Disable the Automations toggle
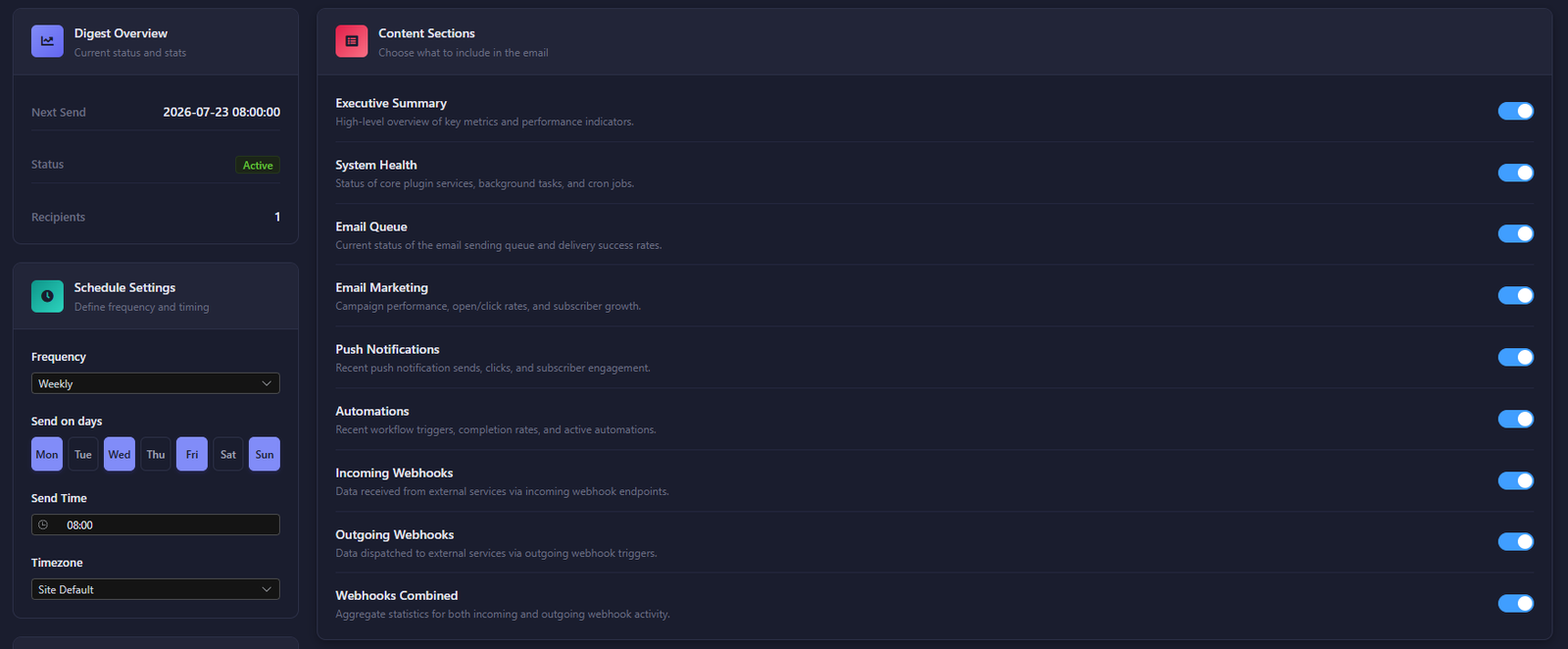The height and width of the screenshot is (649, 1568). (1515, 419)
